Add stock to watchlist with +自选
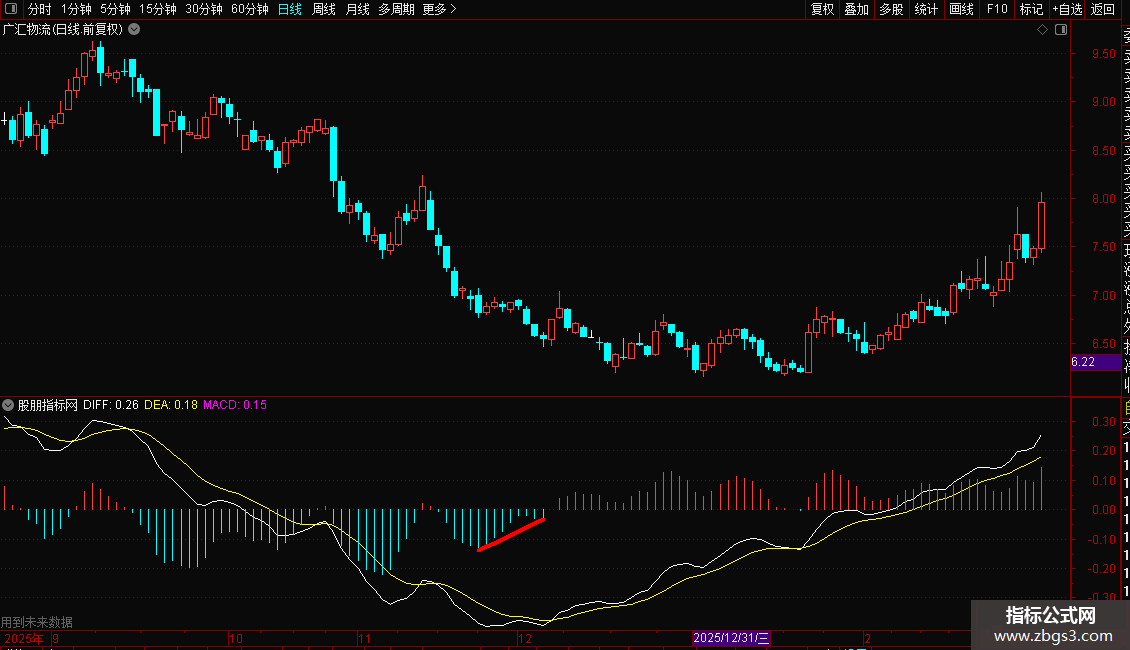Viewport: 1130px width, 650px height. (x=1067, y=9)
